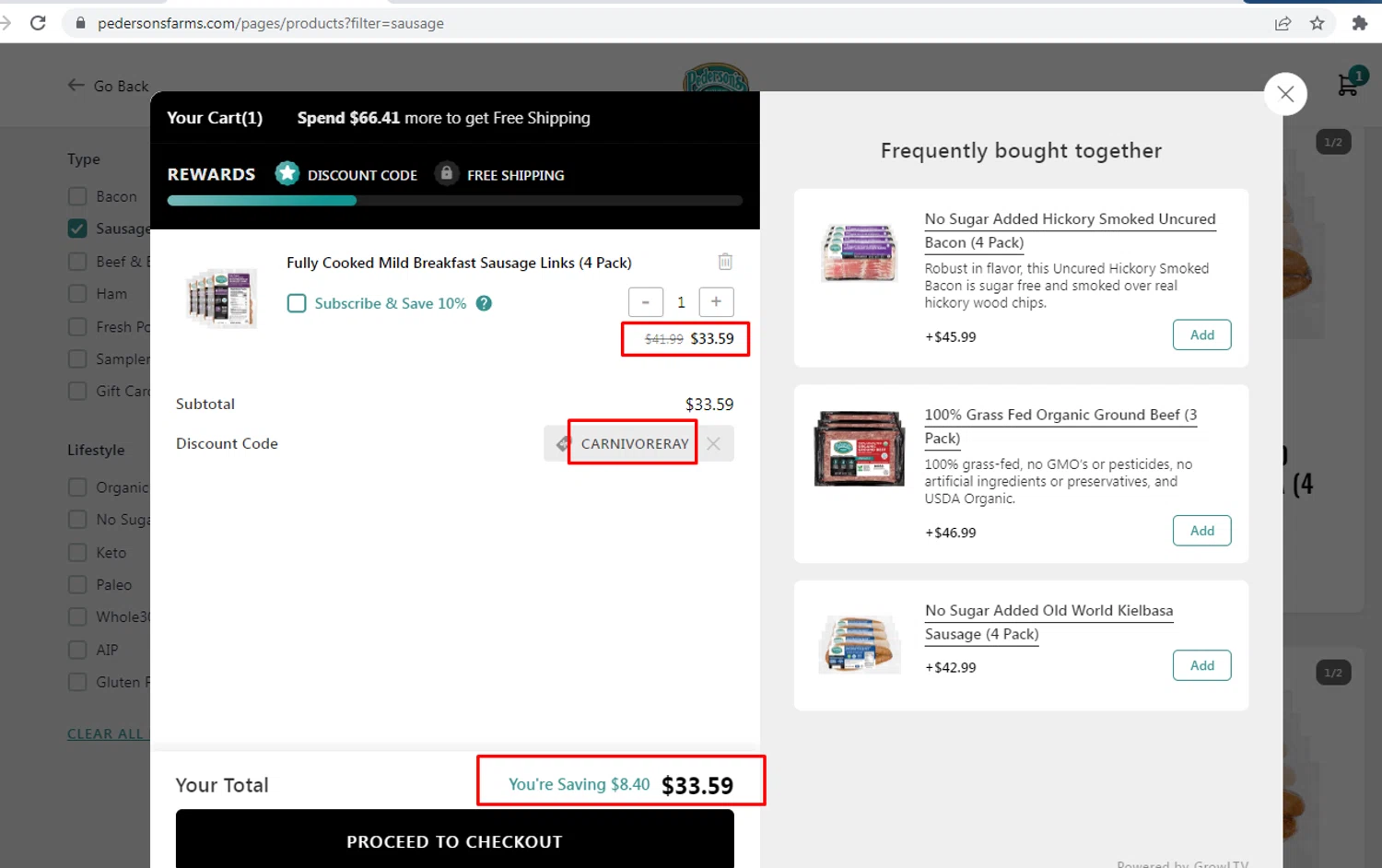This screenshot has height=868, width=1382.
Task: Click the rewards progress bar
Action: click(x=455, y=200)
